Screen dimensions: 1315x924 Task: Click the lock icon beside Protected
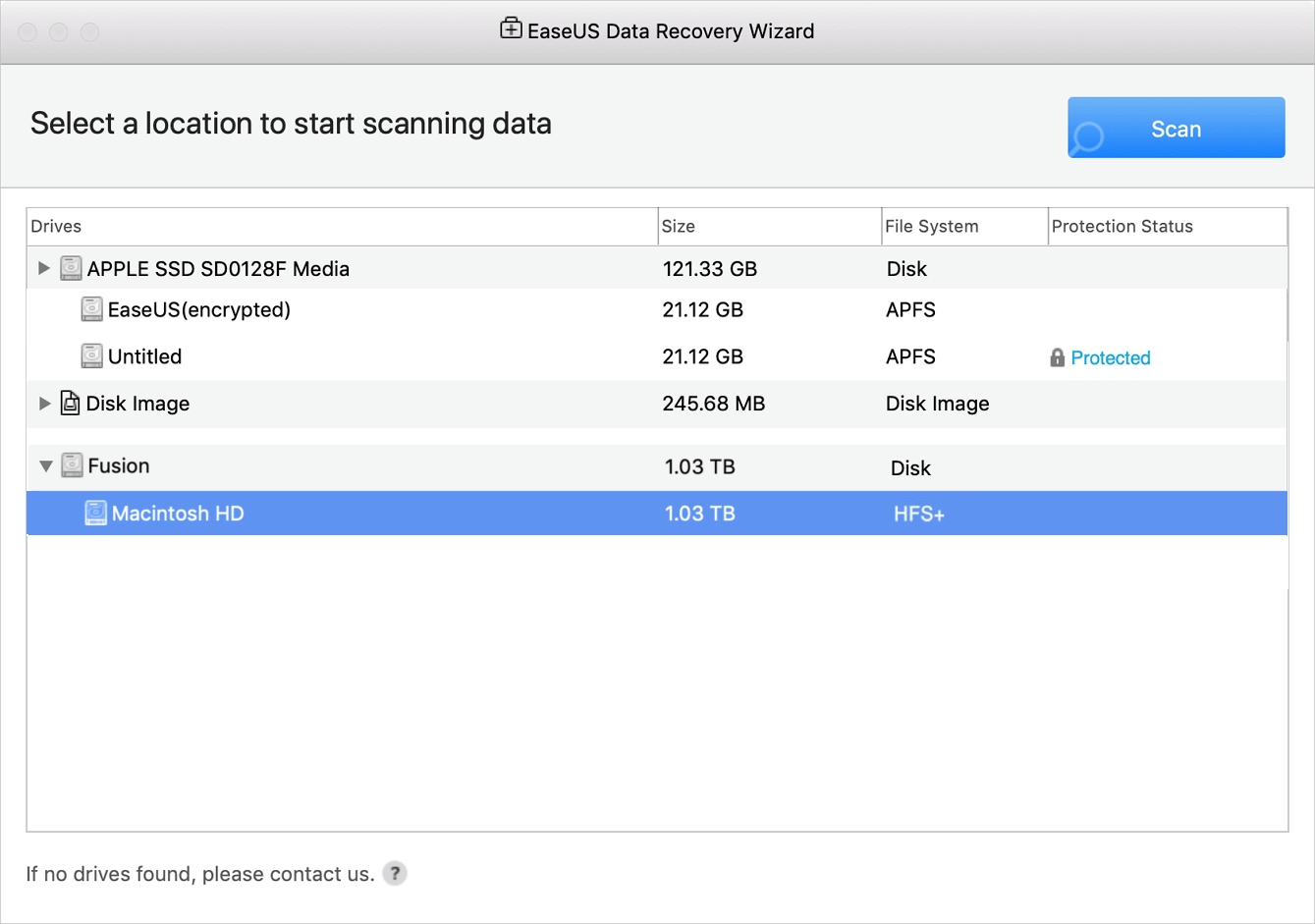1057,357
